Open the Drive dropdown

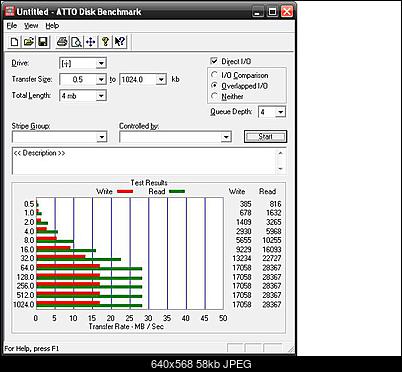101,63
